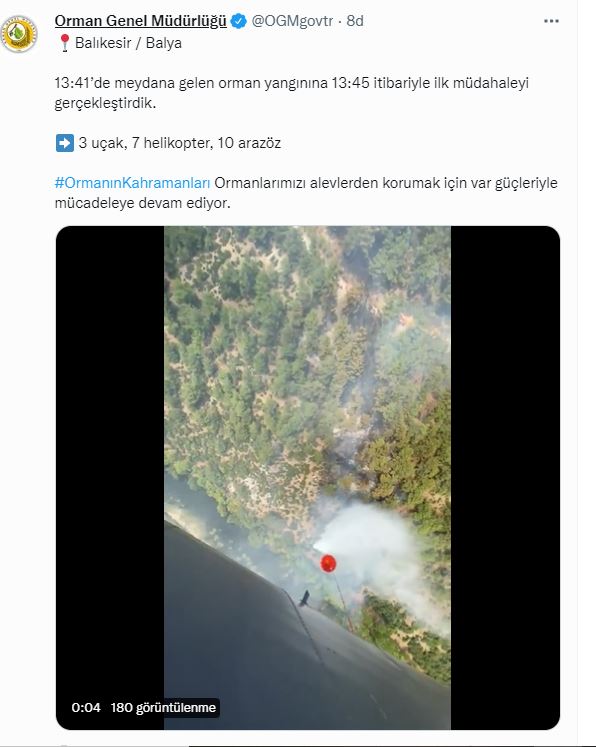Click the Balıkesir / Balya location text
This screenshot has width=596, height=747.
128,43
